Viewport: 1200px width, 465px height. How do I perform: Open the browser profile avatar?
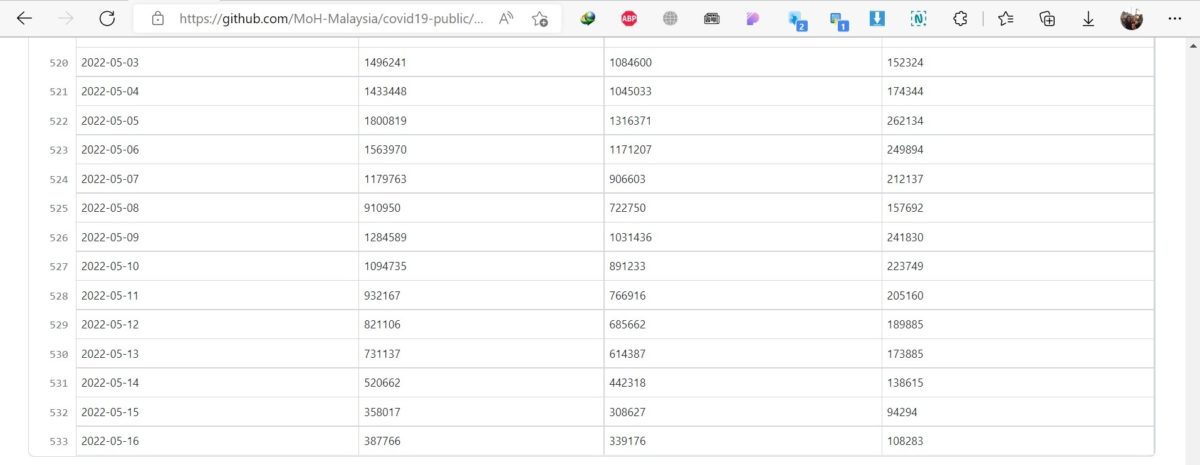point(1131,18)
